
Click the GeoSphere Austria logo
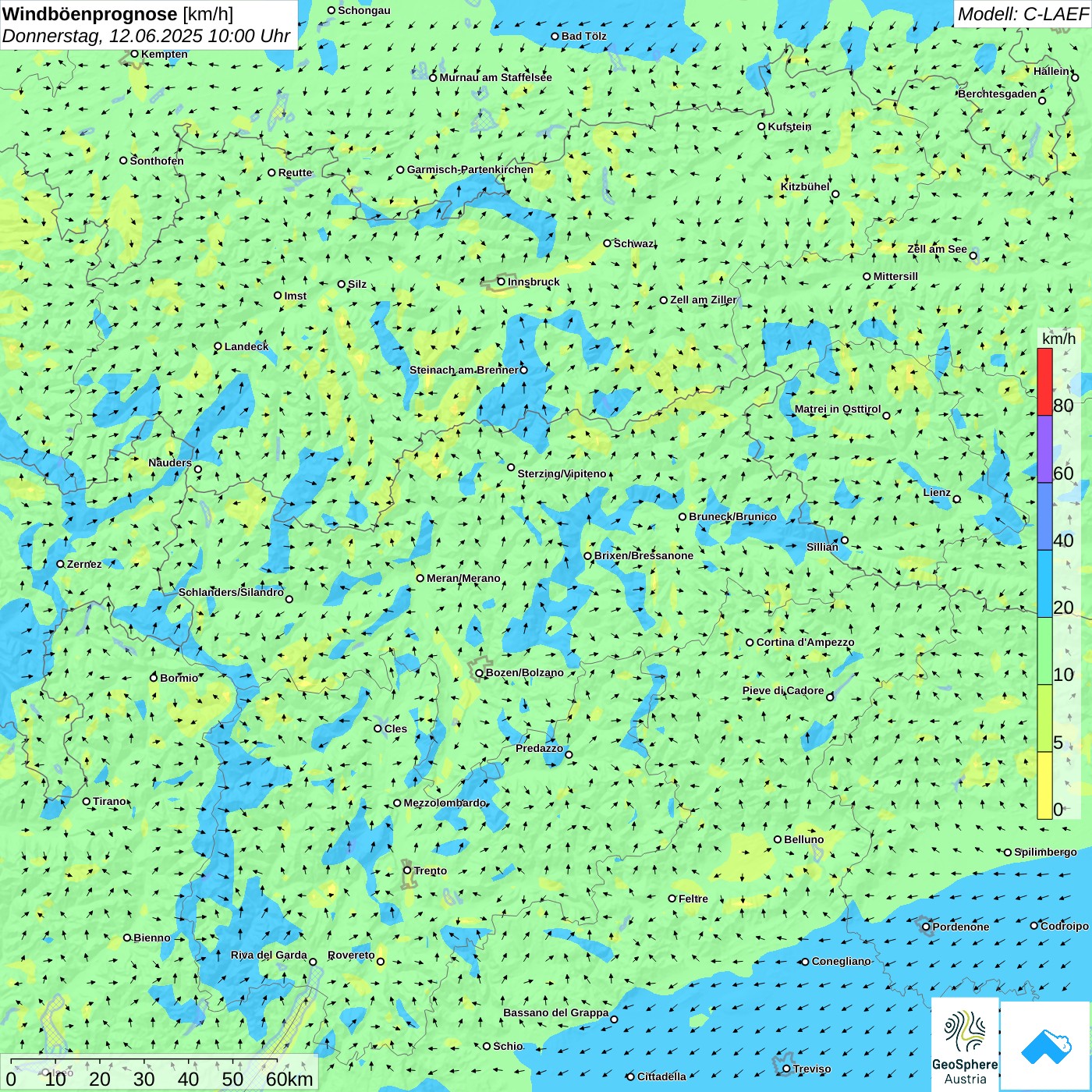point(965,1044)
